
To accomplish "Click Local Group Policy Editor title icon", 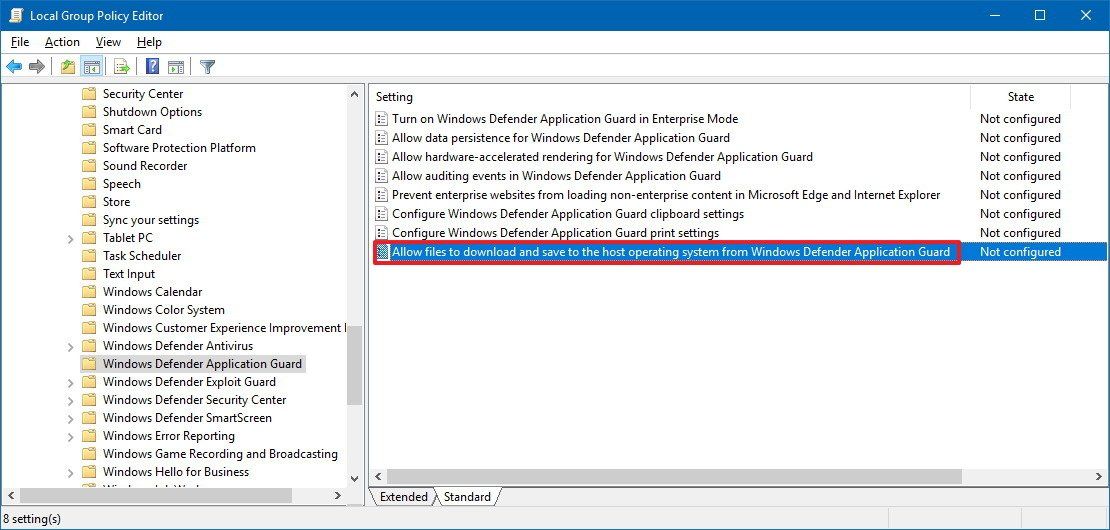I will pos(16,15).
